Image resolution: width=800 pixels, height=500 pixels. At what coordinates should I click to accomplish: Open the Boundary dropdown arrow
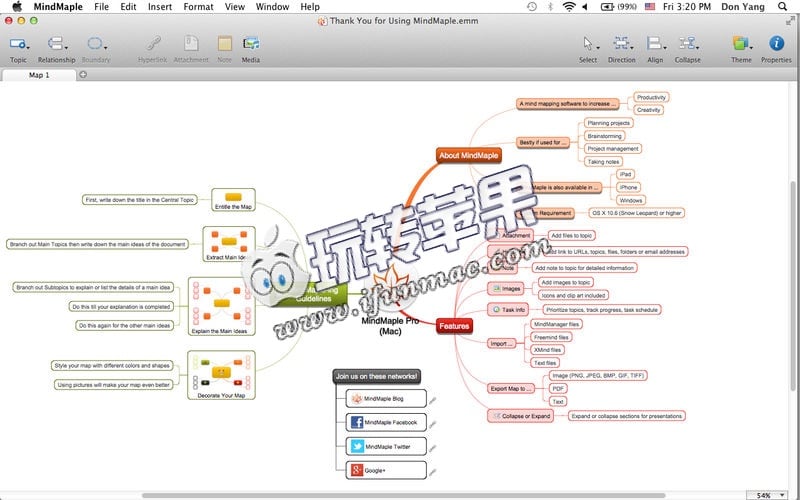(x=106, y=47)
